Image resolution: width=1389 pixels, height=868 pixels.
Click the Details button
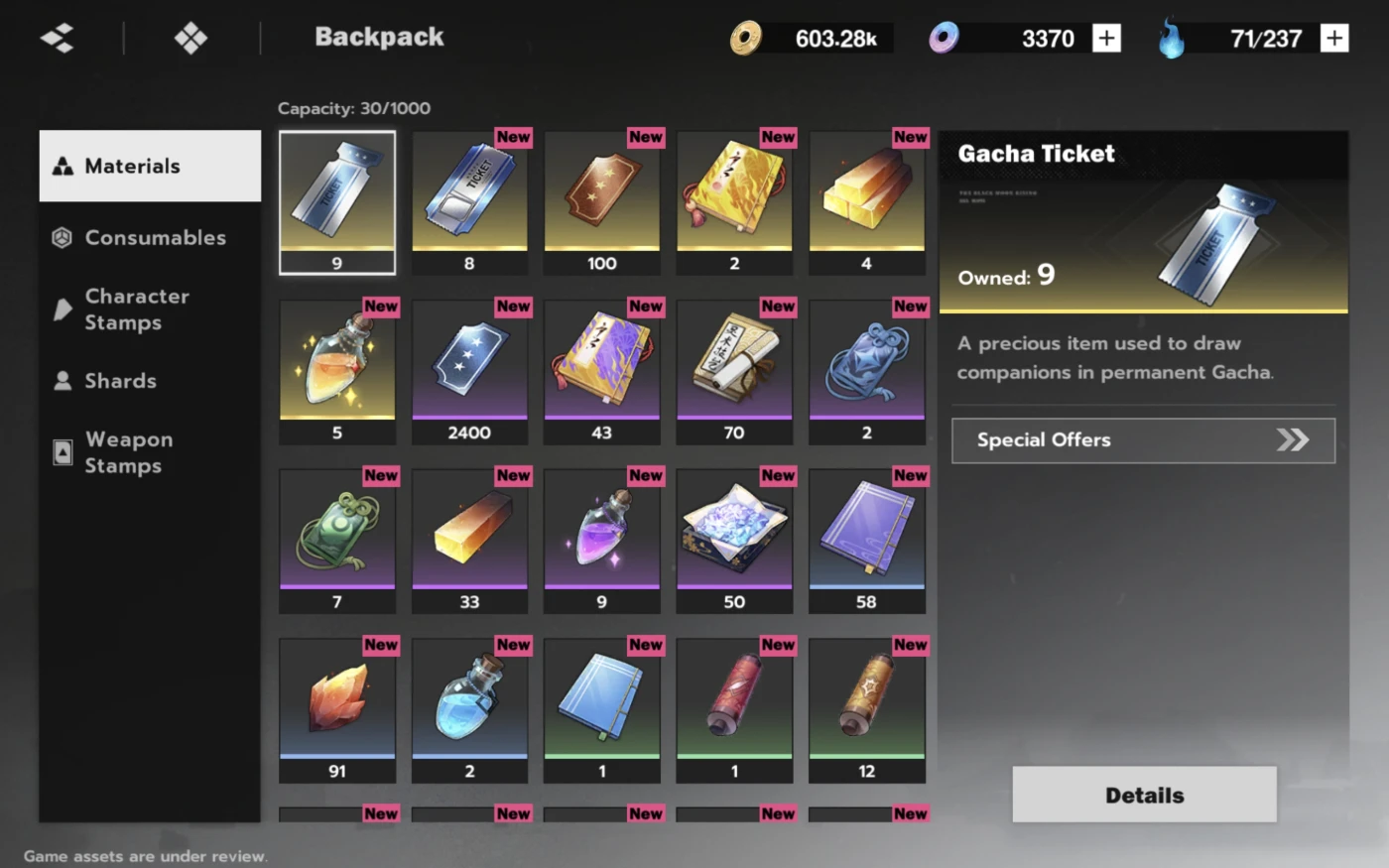tap(1144, 795)
